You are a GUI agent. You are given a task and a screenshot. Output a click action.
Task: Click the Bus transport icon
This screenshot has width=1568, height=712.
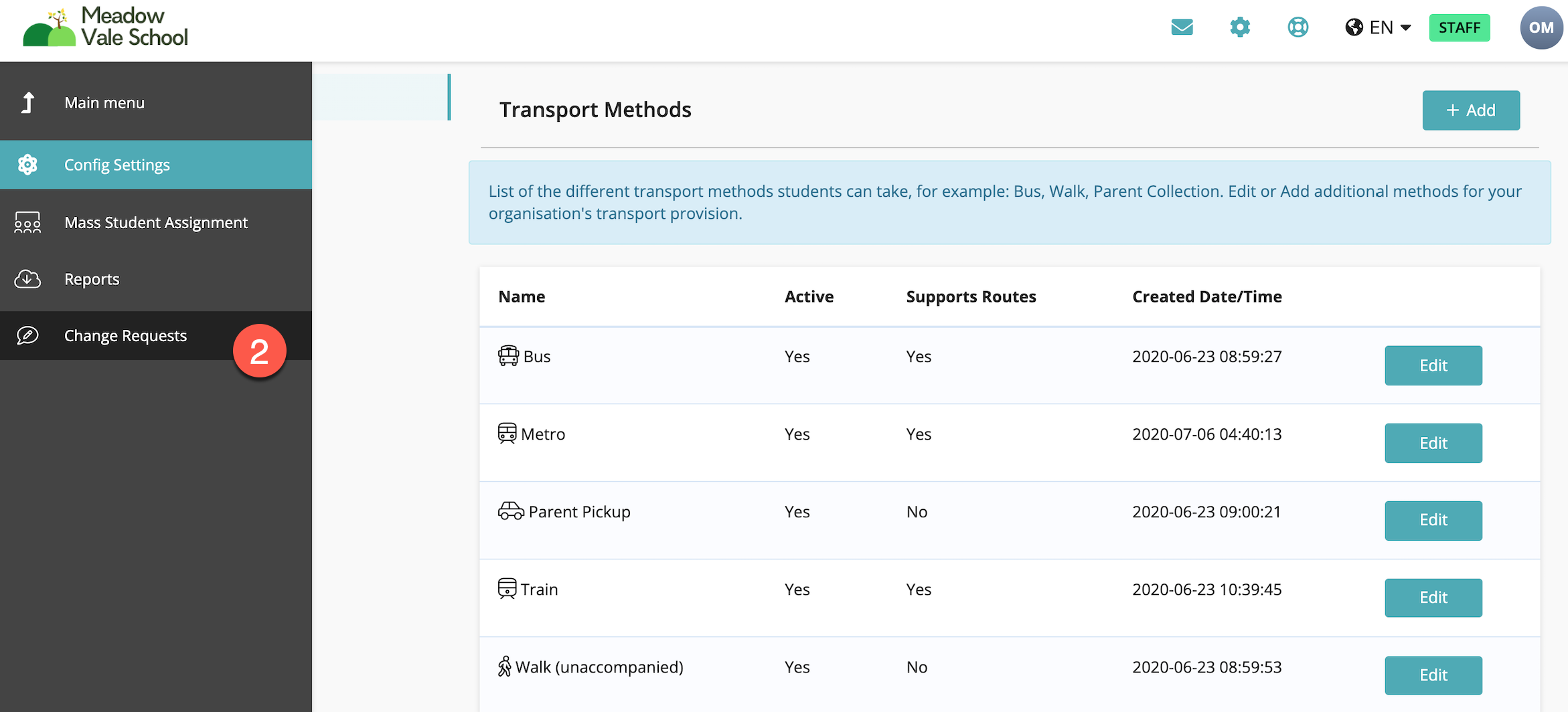tap(508, 356)
